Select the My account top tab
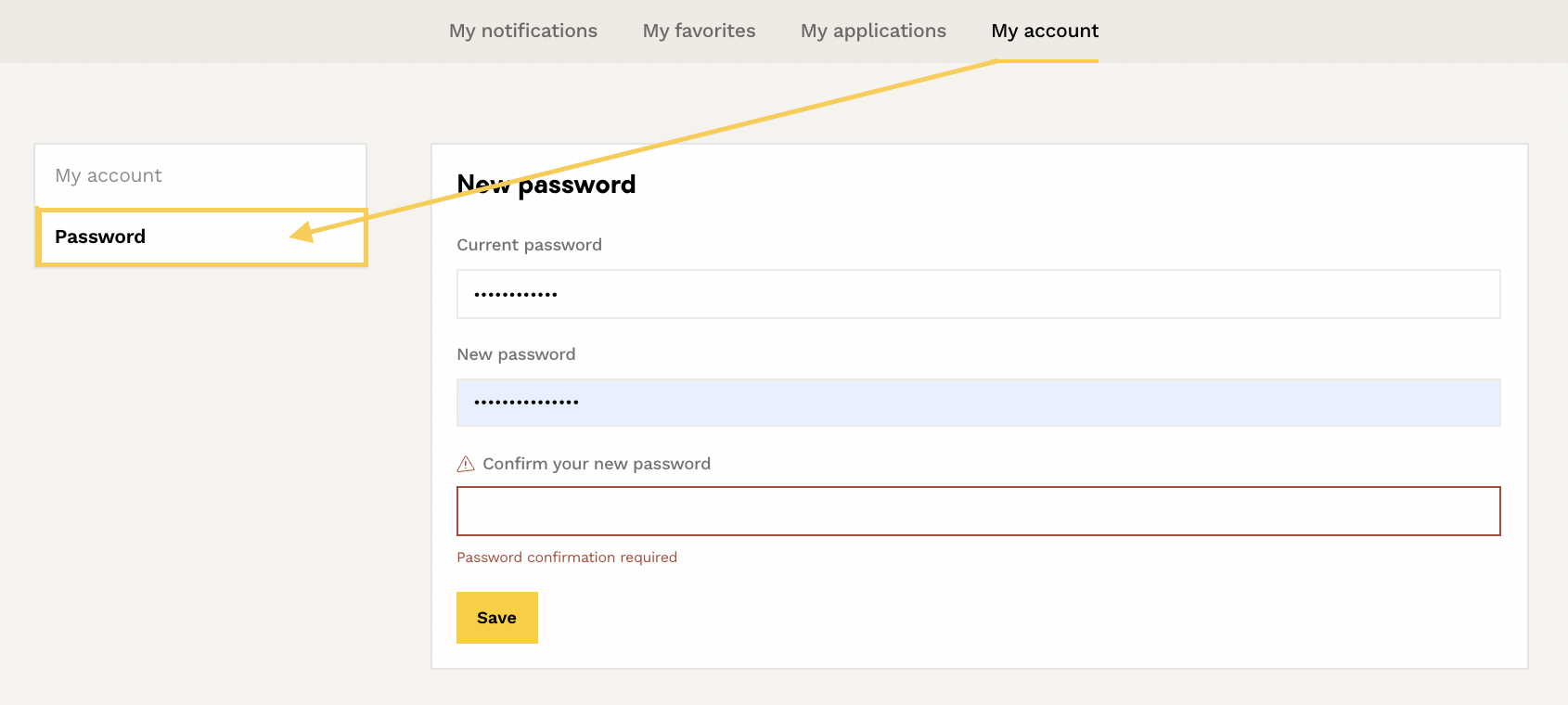The image size is (1568, 705). tap(1045, 31)
